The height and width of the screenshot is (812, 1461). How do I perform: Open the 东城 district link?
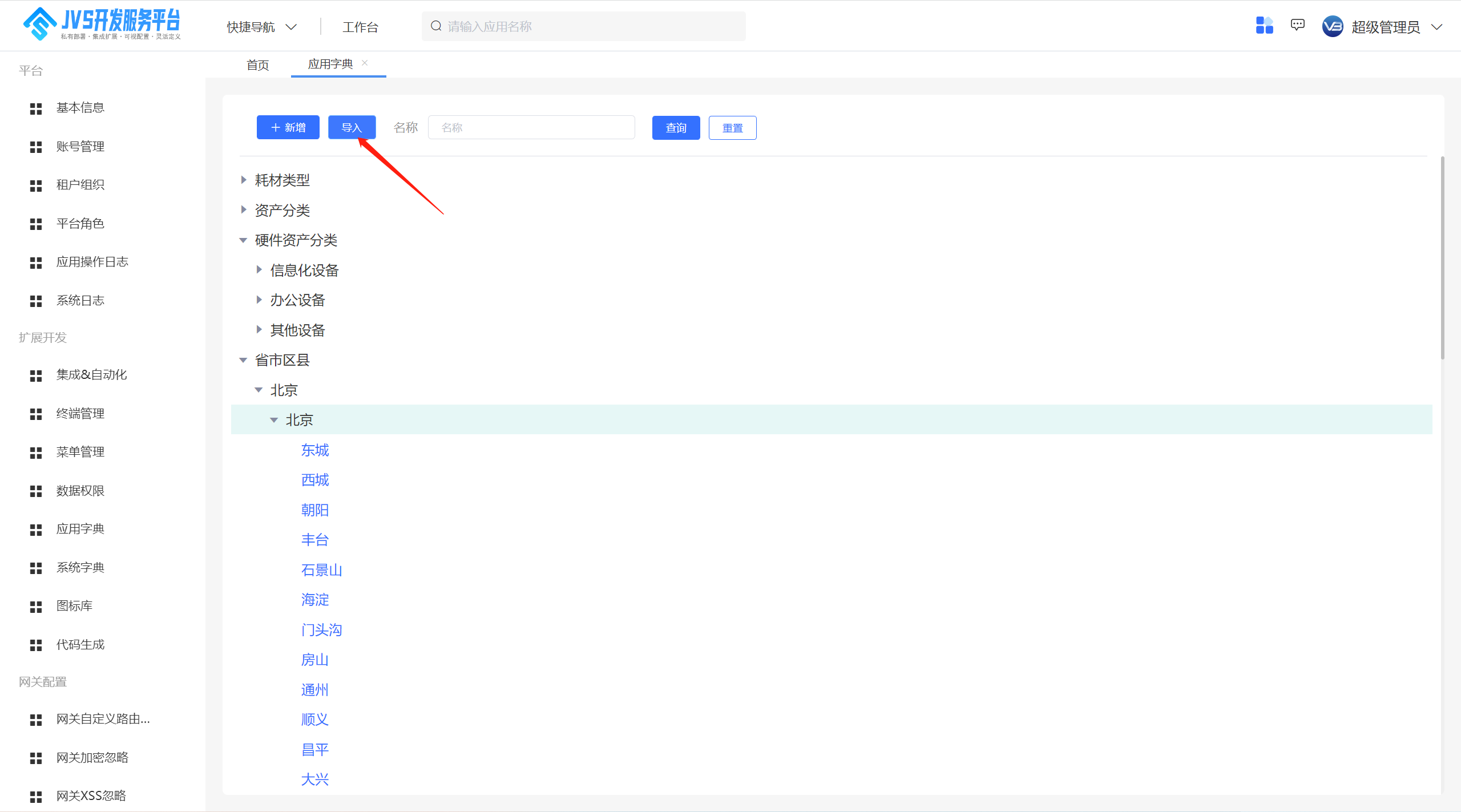coord(315,450)
